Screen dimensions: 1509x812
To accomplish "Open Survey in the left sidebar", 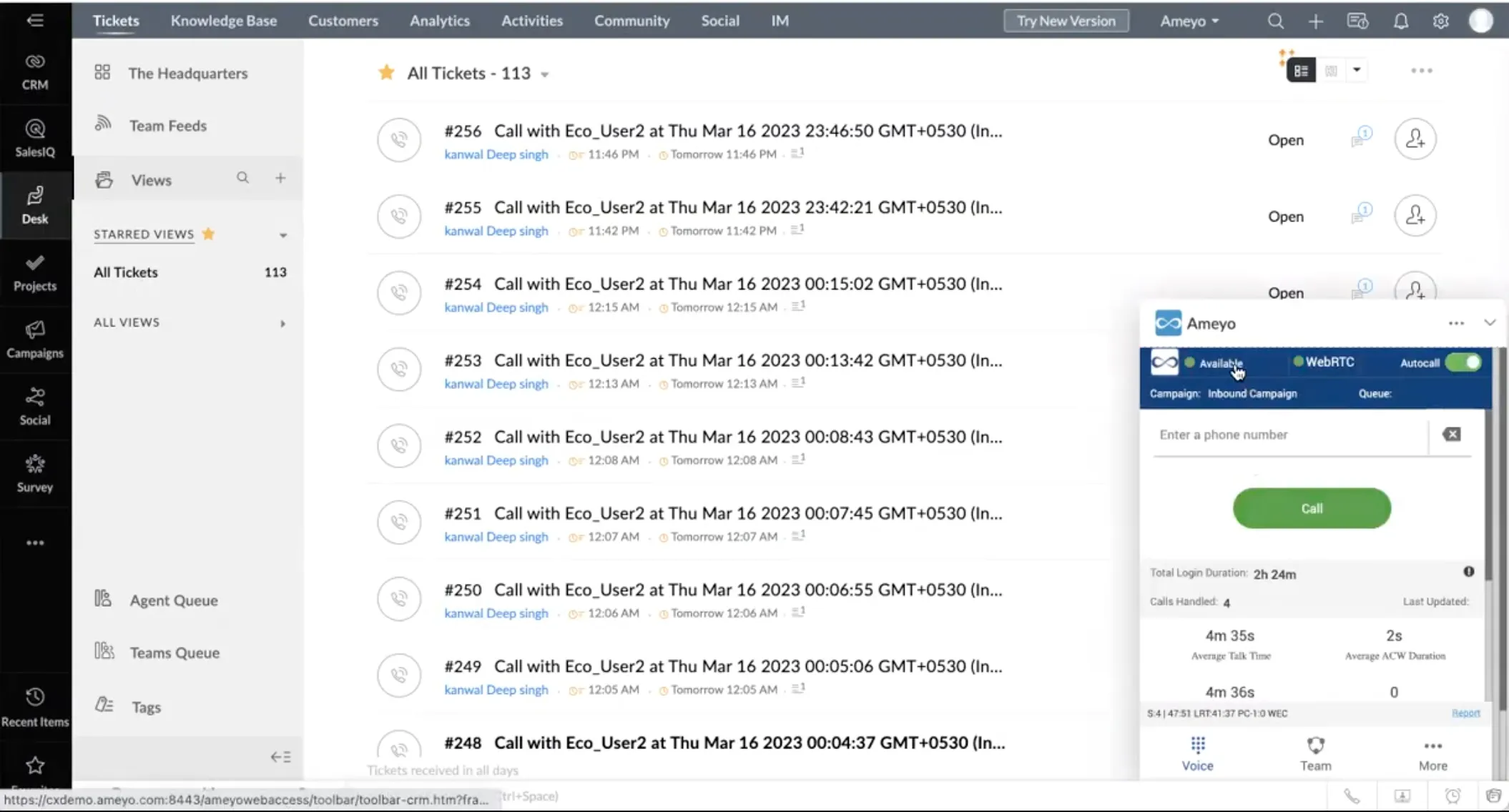I will pos(34,474).
